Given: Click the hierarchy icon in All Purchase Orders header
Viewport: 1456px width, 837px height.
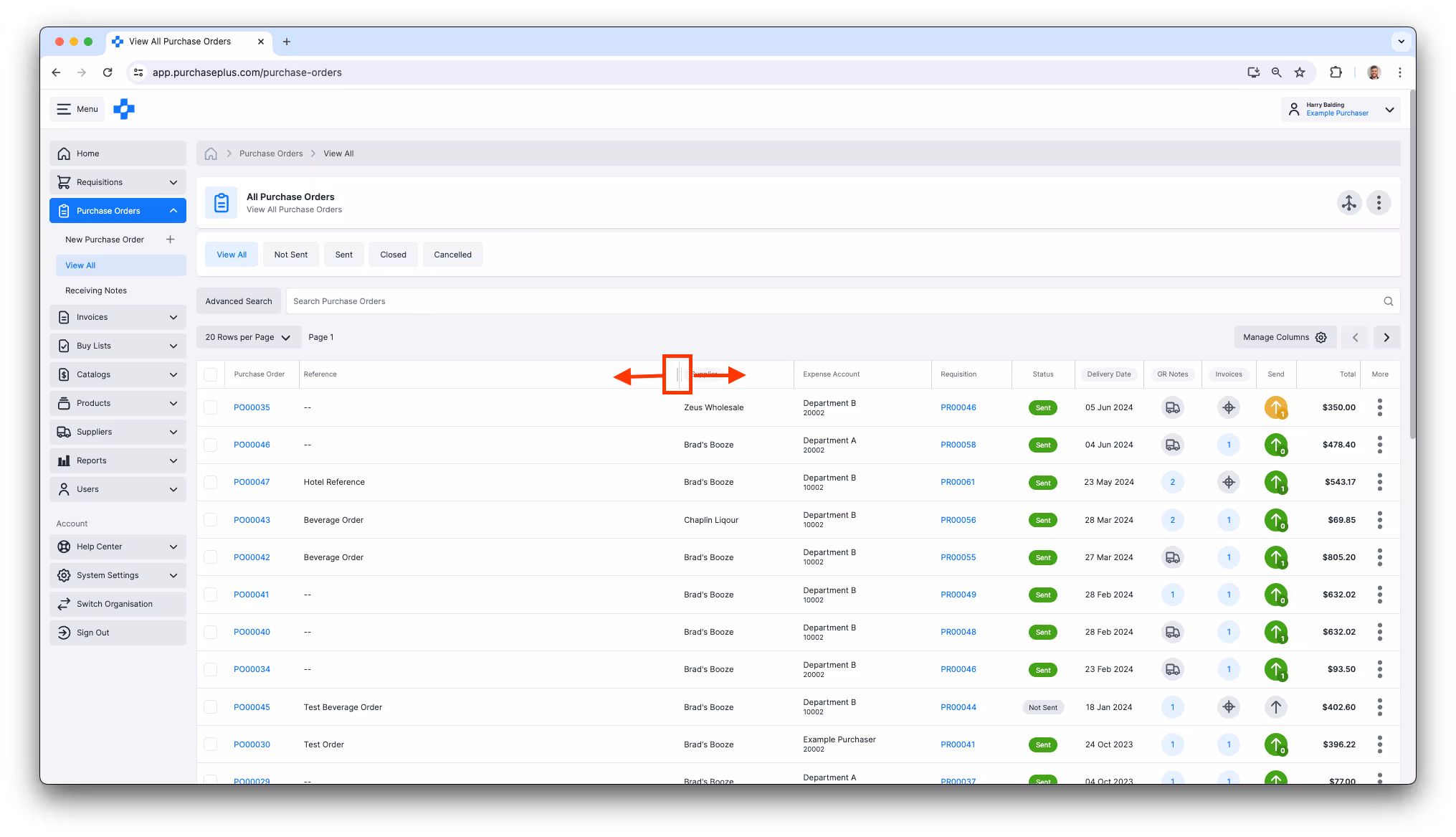Looking at the screenshot, I should (1348, 203).
